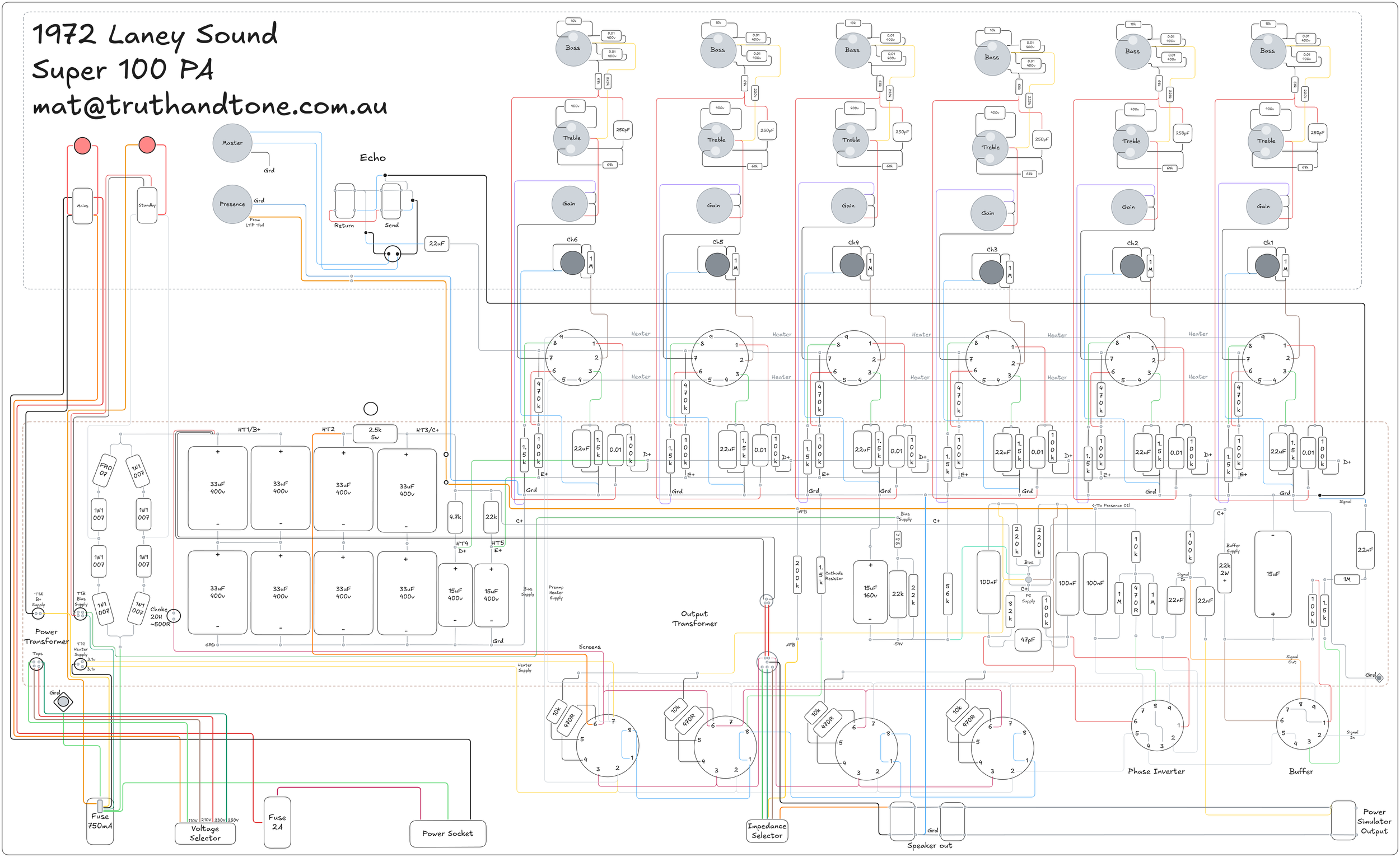
Task: Select the Fuse 2A box
Action: 277,822
